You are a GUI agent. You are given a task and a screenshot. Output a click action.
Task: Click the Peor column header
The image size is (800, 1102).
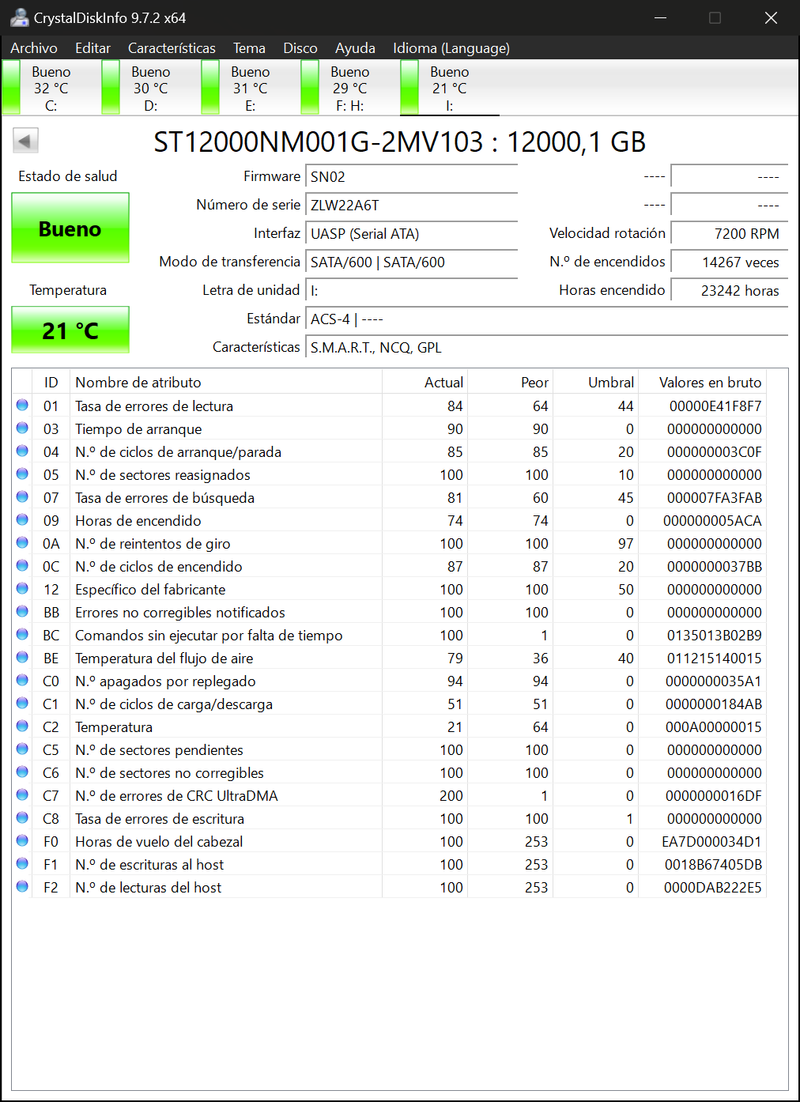[x=510, y=382]
